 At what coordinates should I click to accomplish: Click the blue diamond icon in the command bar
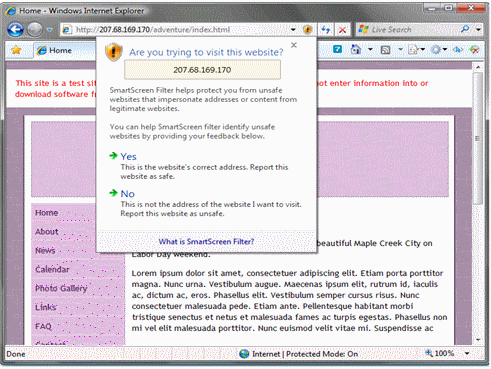(458, 50)
